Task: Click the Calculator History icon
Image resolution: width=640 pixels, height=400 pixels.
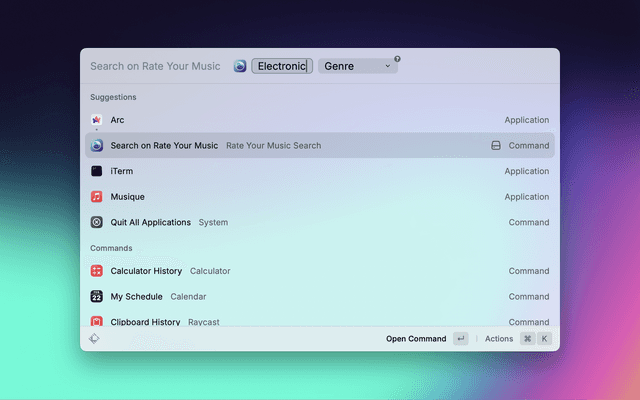Action: pyautogui.click(x=96, y=271)
